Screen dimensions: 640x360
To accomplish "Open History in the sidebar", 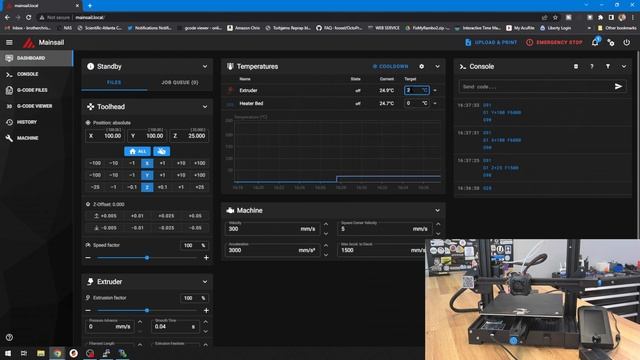I will [x=37, y=122].
